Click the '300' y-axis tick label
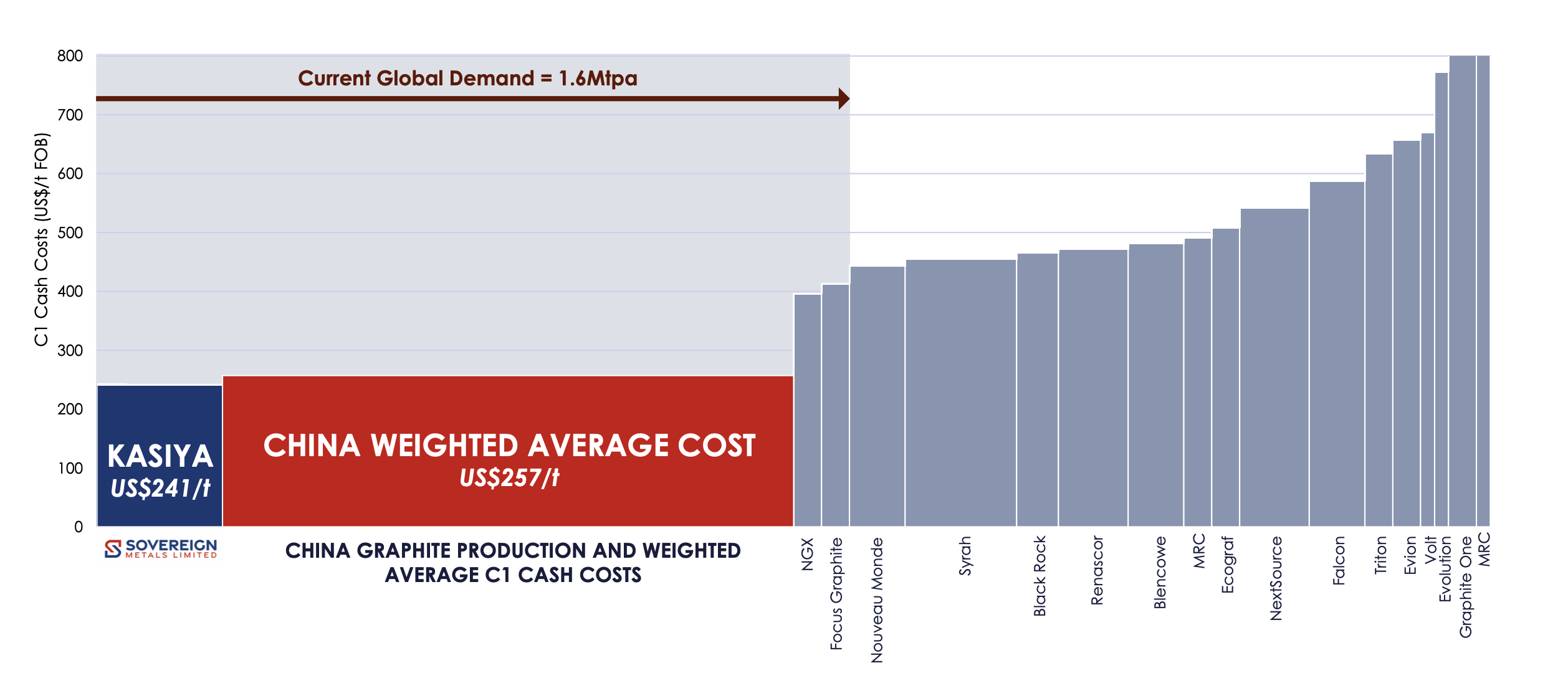 (70, 350)
